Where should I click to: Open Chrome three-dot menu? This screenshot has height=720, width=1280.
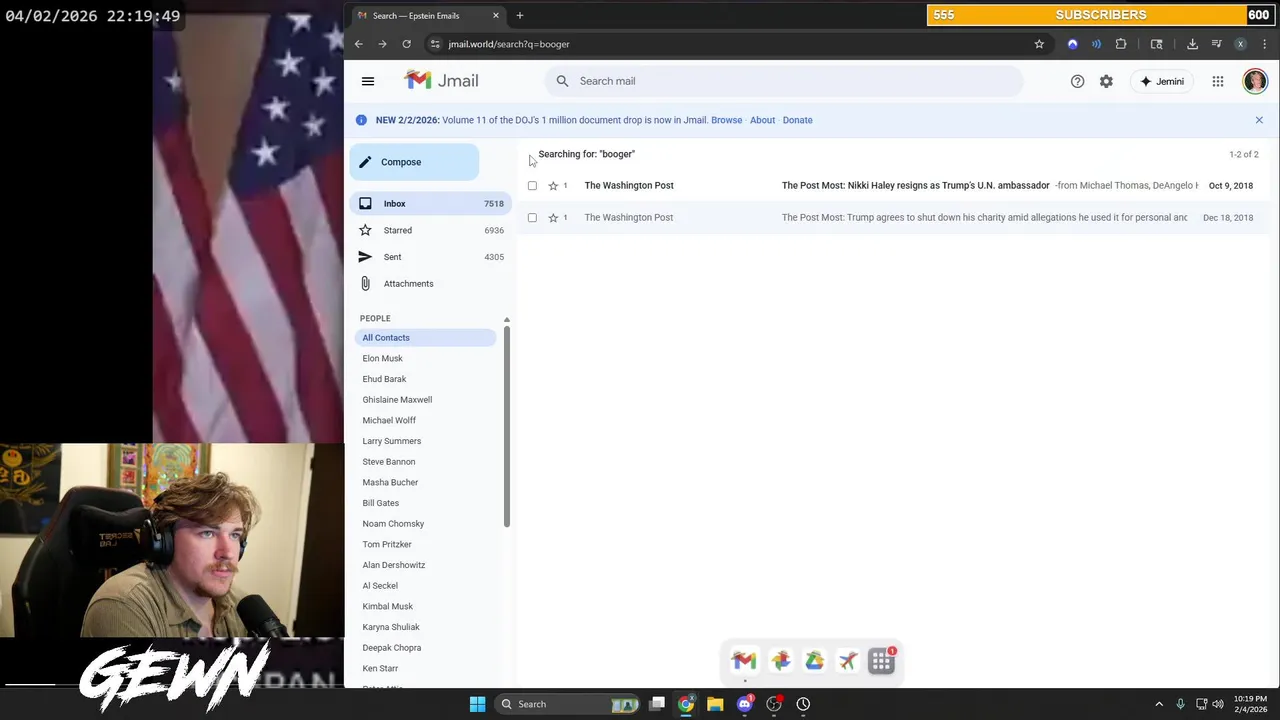[x=1264, y=44]
